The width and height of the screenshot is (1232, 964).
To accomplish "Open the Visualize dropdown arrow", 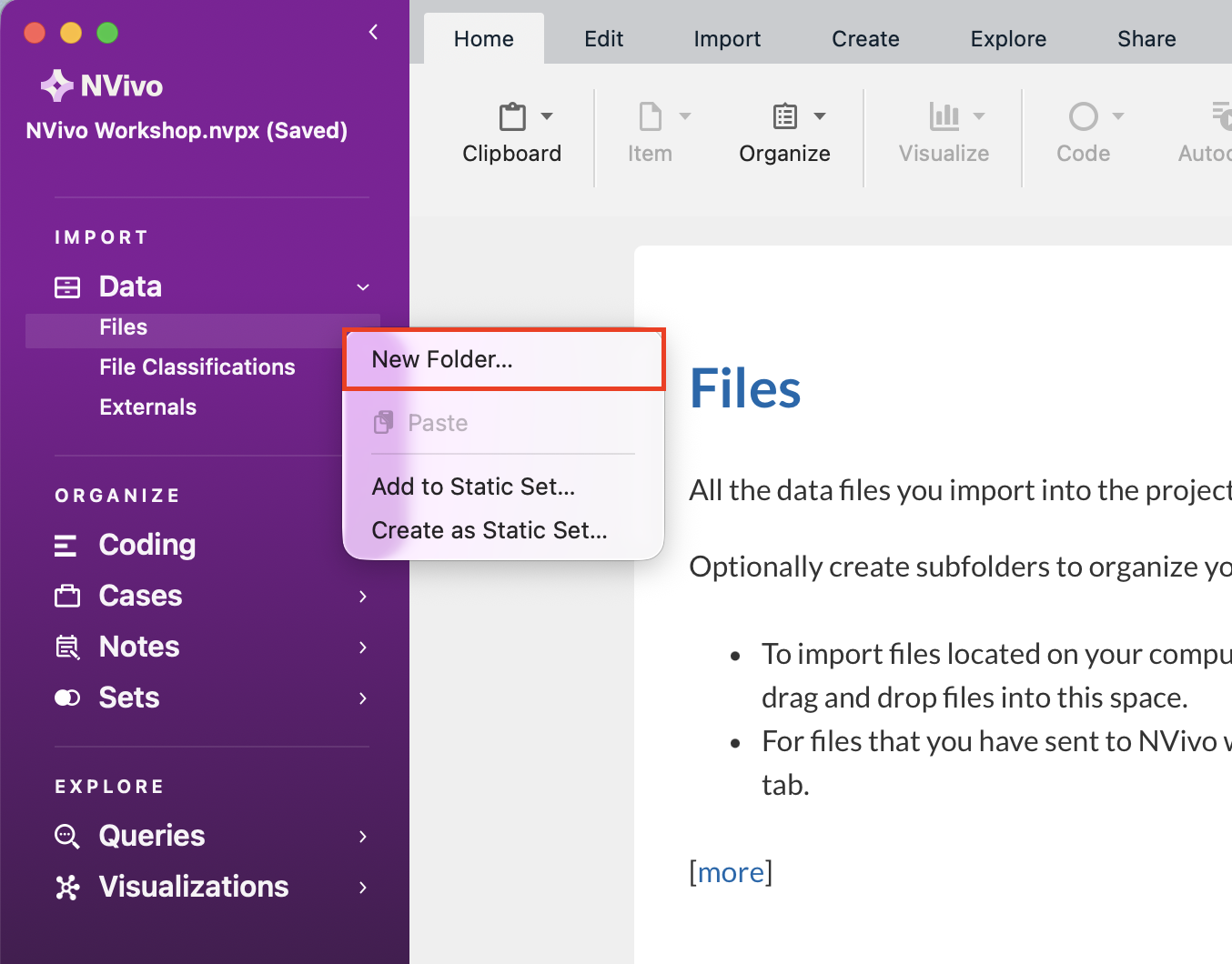I will [x=979, y=116].
